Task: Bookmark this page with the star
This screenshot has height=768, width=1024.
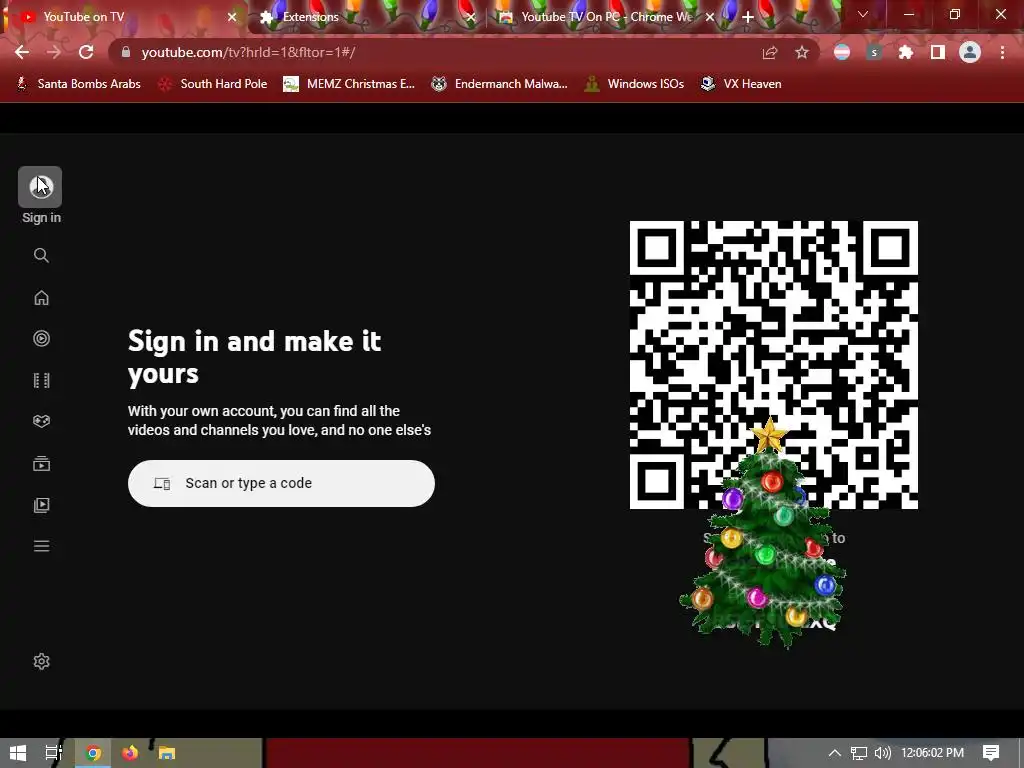Action: tap(802, 52)
